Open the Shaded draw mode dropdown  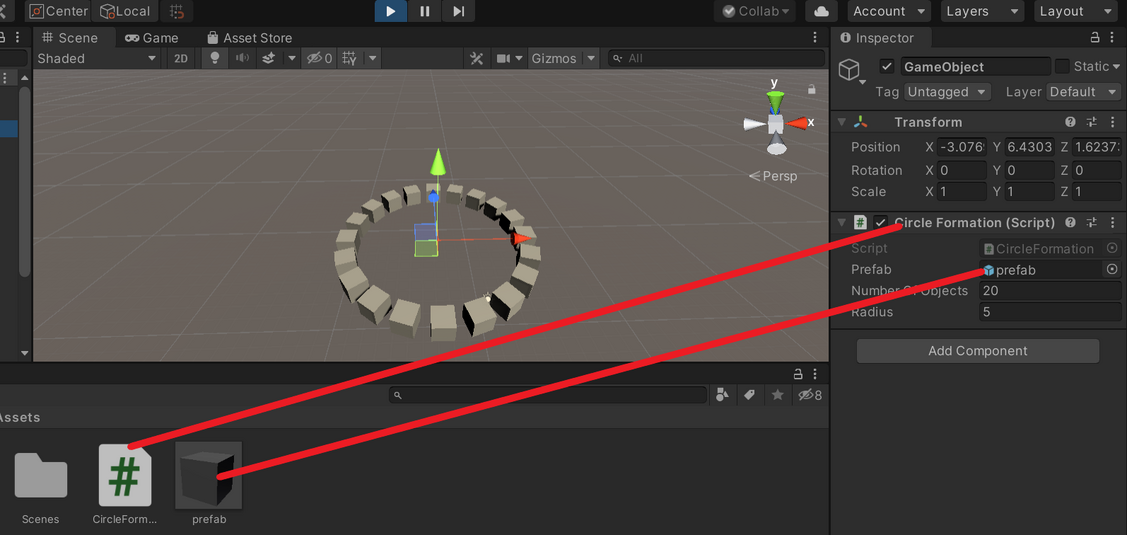click(96, 58)
